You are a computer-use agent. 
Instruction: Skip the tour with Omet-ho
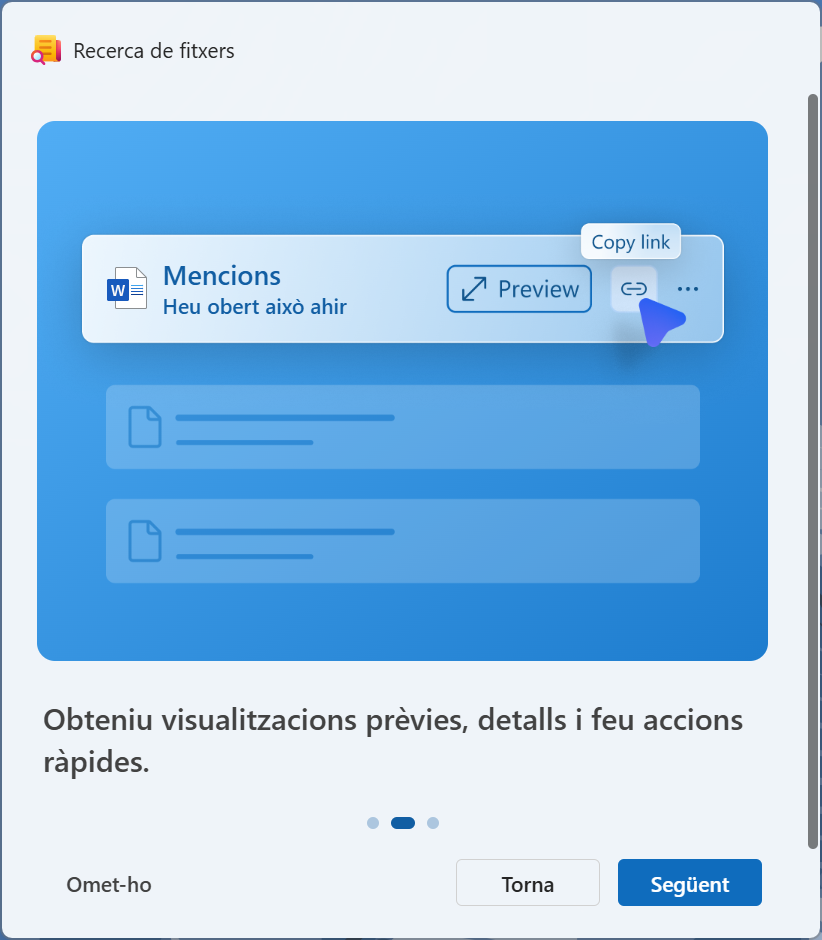[109, 884]
